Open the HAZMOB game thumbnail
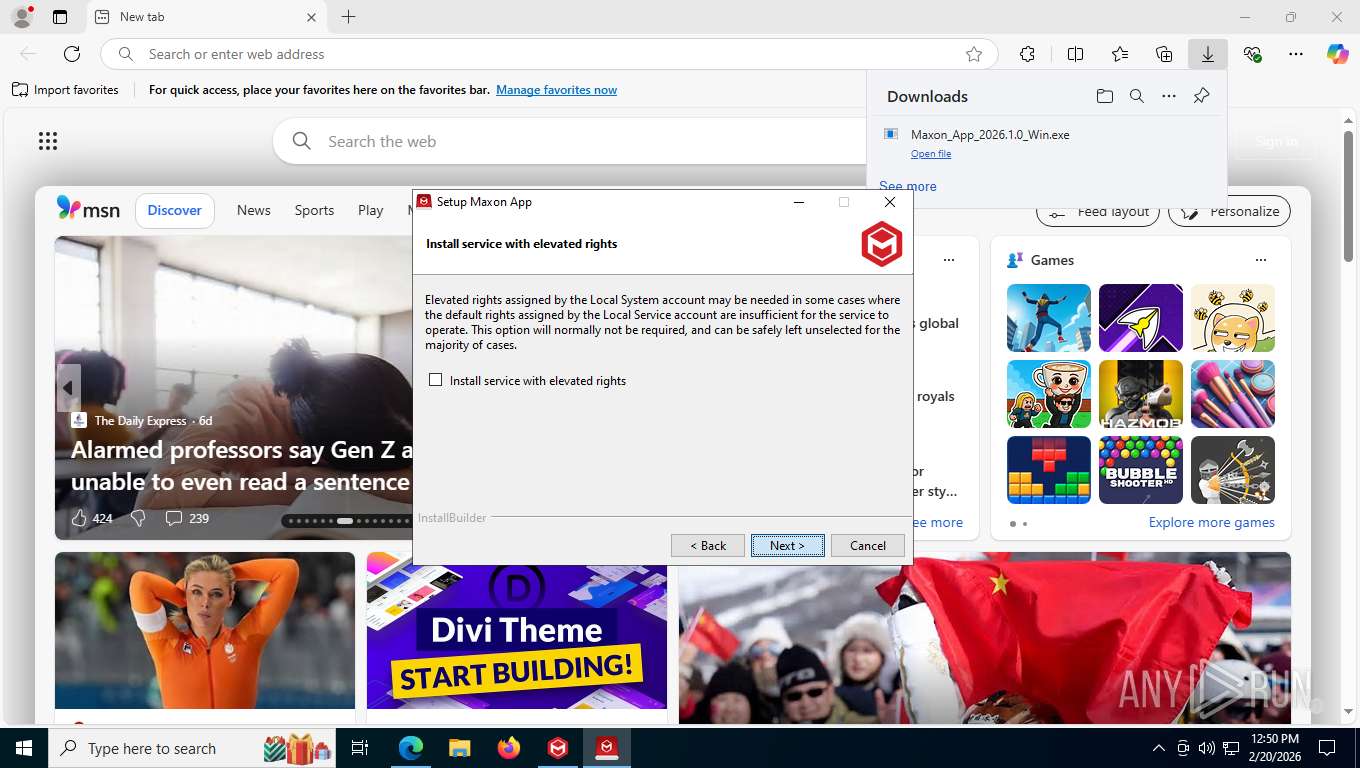Viewport: 1360px width, 768px height. [1141, 394]
